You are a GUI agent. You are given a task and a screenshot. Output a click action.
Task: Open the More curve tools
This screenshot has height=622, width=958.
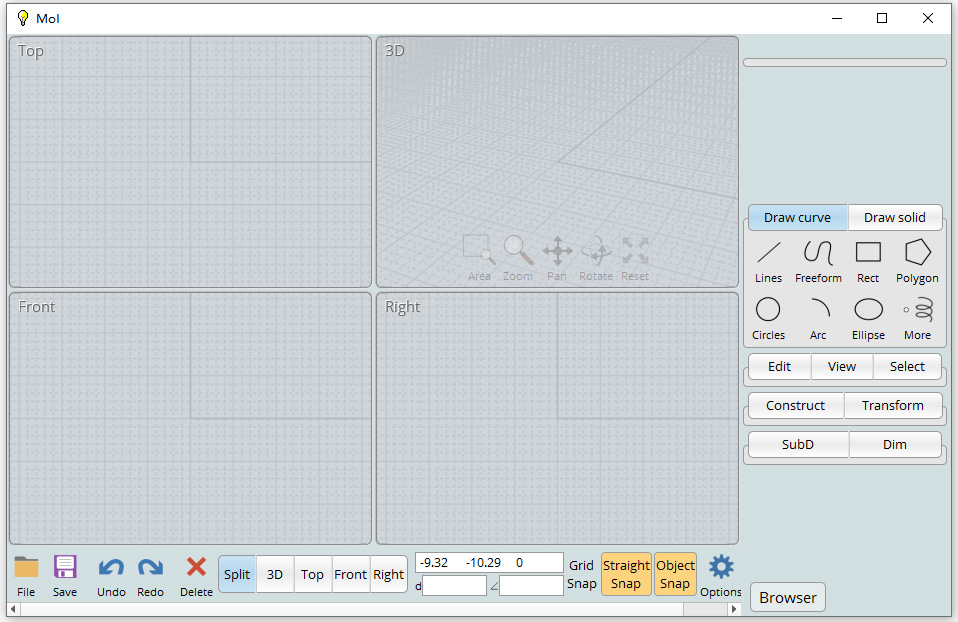pos(916,317)
